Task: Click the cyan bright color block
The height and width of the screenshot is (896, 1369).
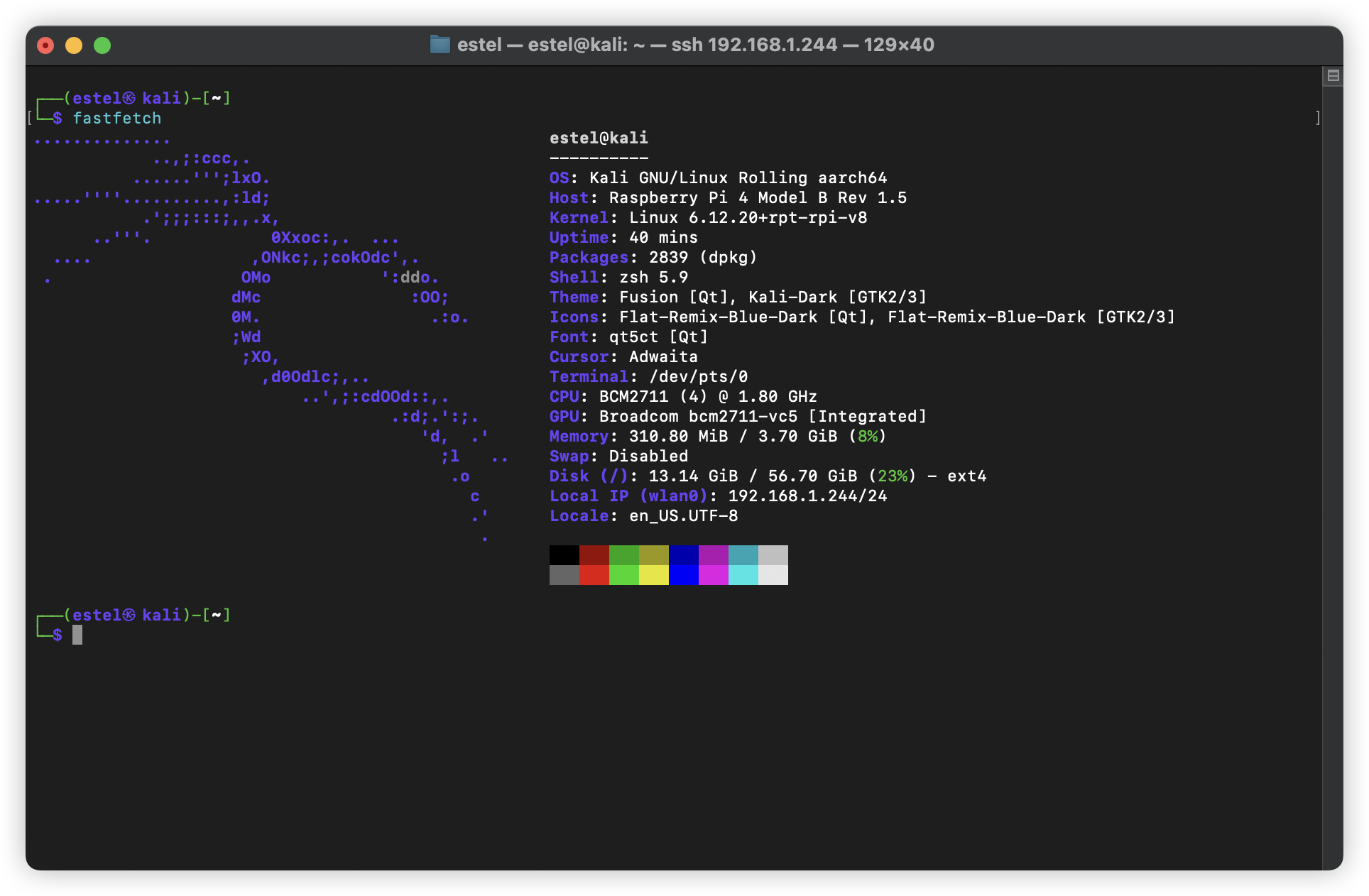Action: coord(743,575)
